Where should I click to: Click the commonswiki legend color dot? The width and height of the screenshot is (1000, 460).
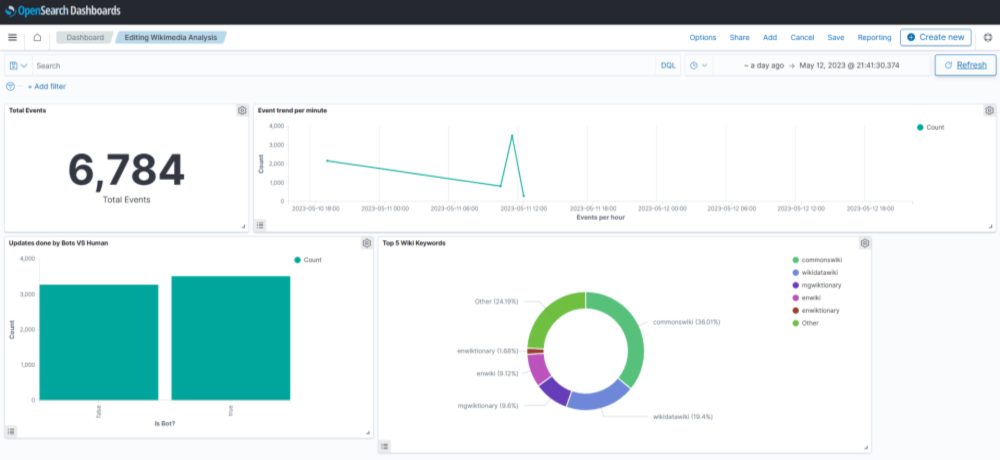(794, 259)
